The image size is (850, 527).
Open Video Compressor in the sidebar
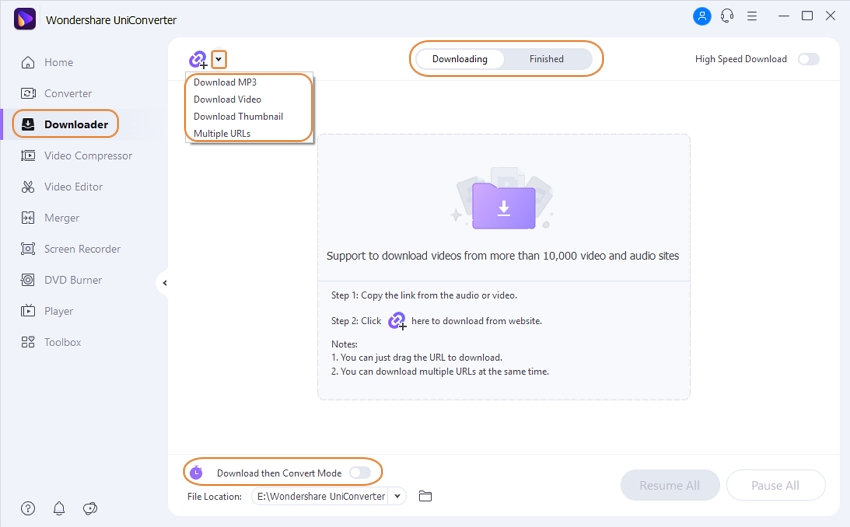[x=88, y=156]
